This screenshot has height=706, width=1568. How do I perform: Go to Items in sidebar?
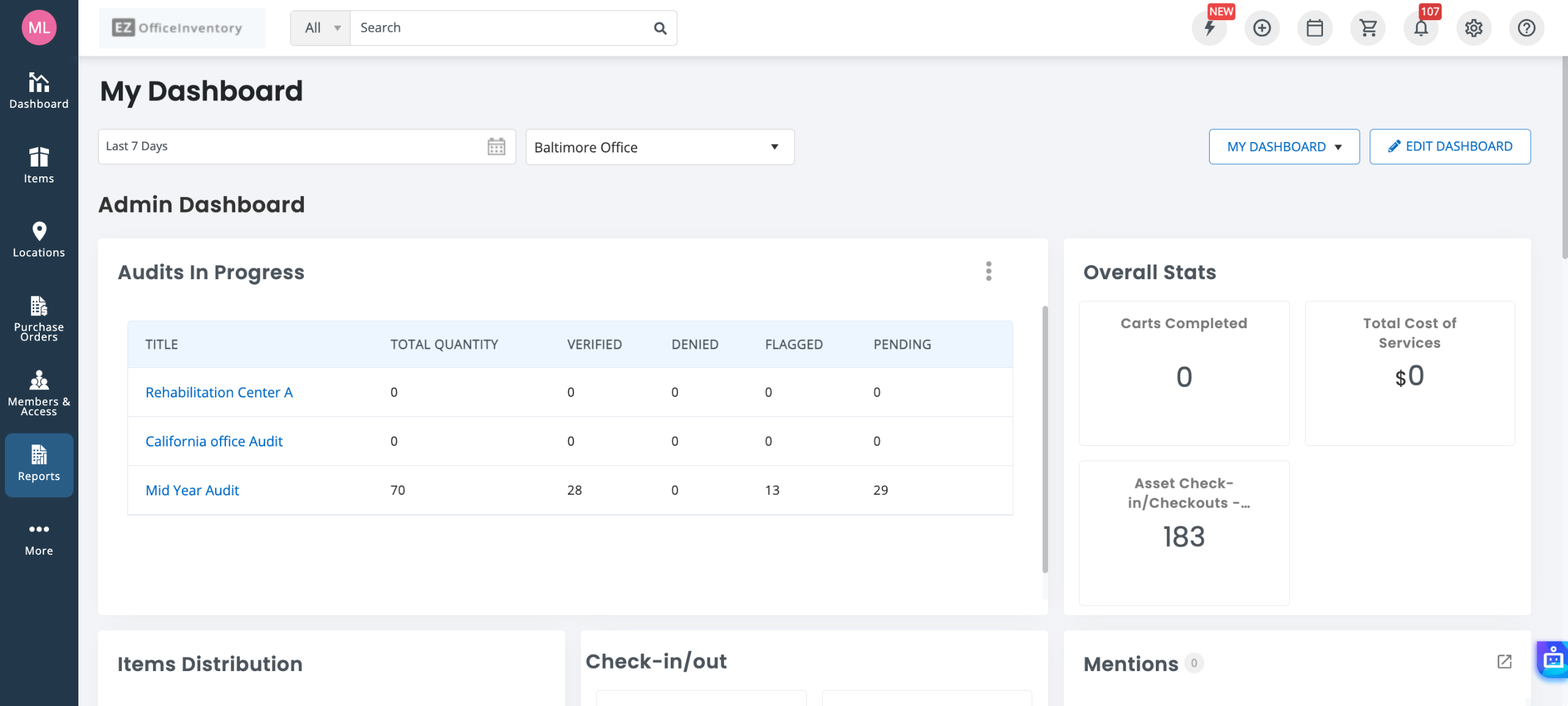pyautogui.click(x=39, y=165)
